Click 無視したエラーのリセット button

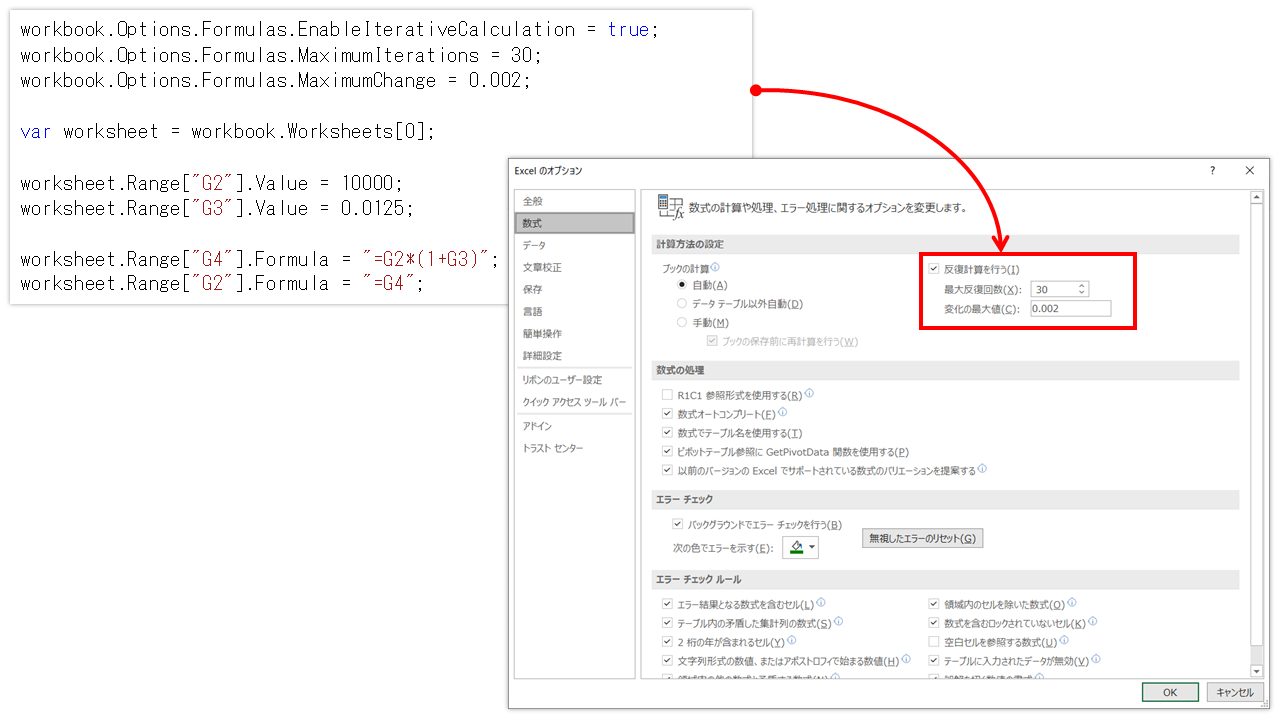click(922, 538)
